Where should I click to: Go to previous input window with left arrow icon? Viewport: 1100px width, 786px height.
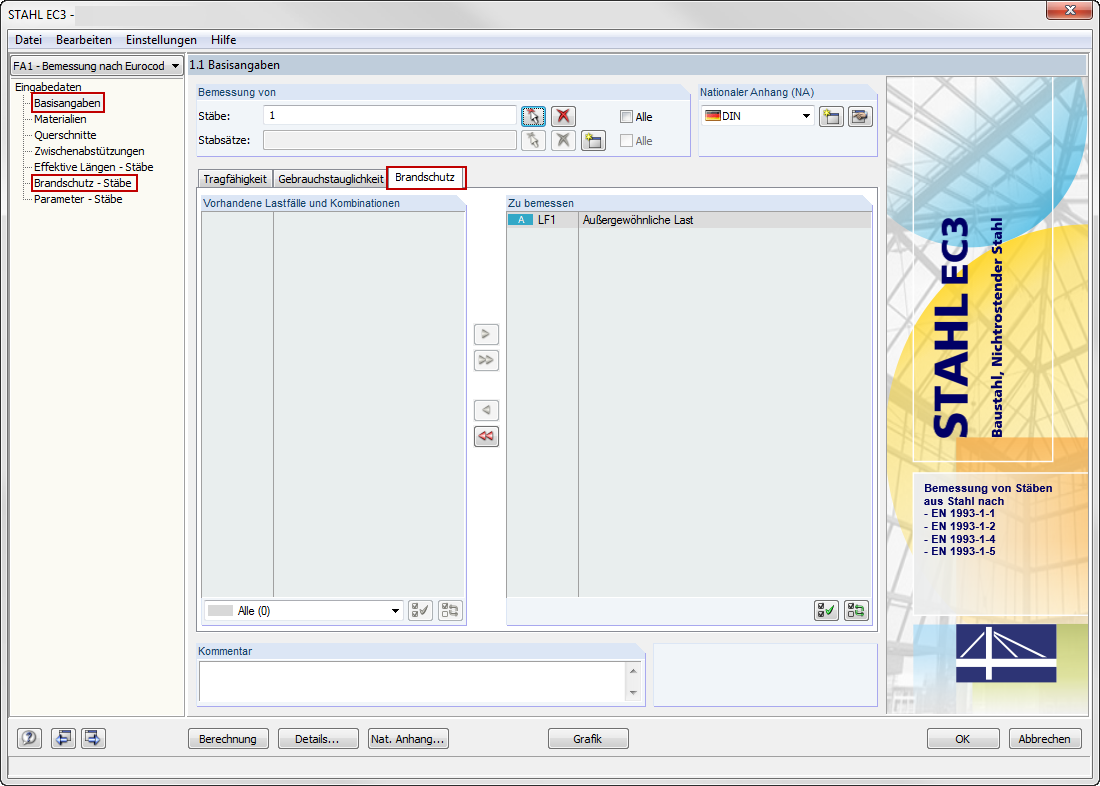click(64, 738)
